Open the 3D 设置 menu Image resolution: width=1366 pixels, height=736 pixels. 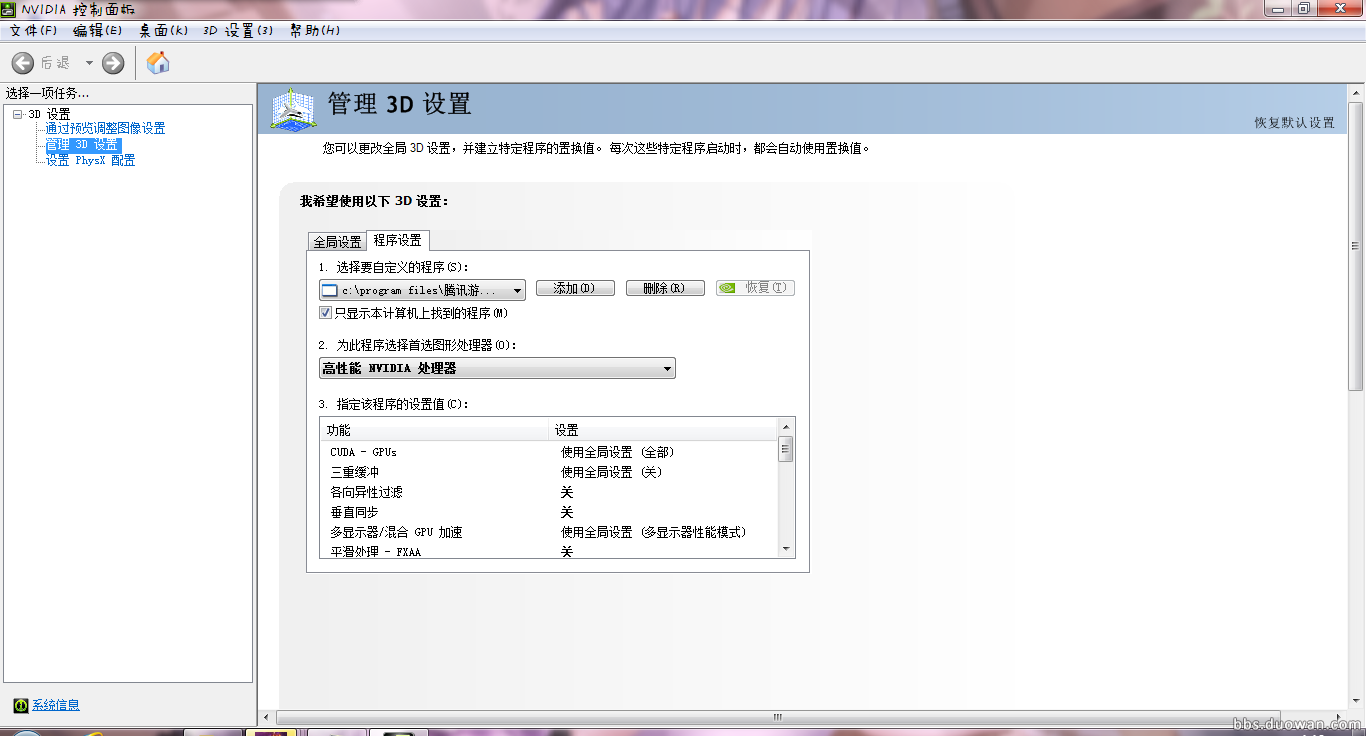coord(238,30)
